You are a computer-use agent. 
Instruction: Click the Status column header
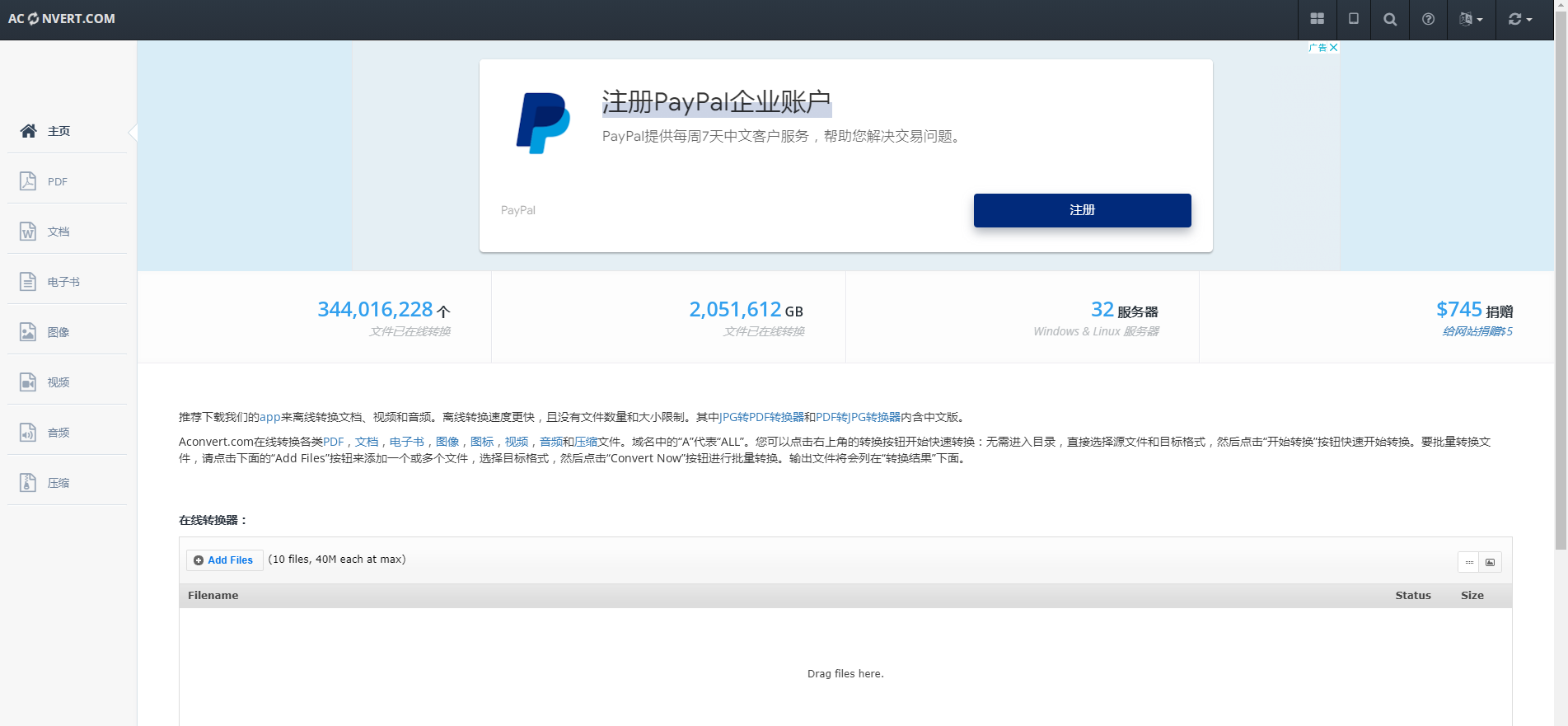click(x=1413, y=595)
